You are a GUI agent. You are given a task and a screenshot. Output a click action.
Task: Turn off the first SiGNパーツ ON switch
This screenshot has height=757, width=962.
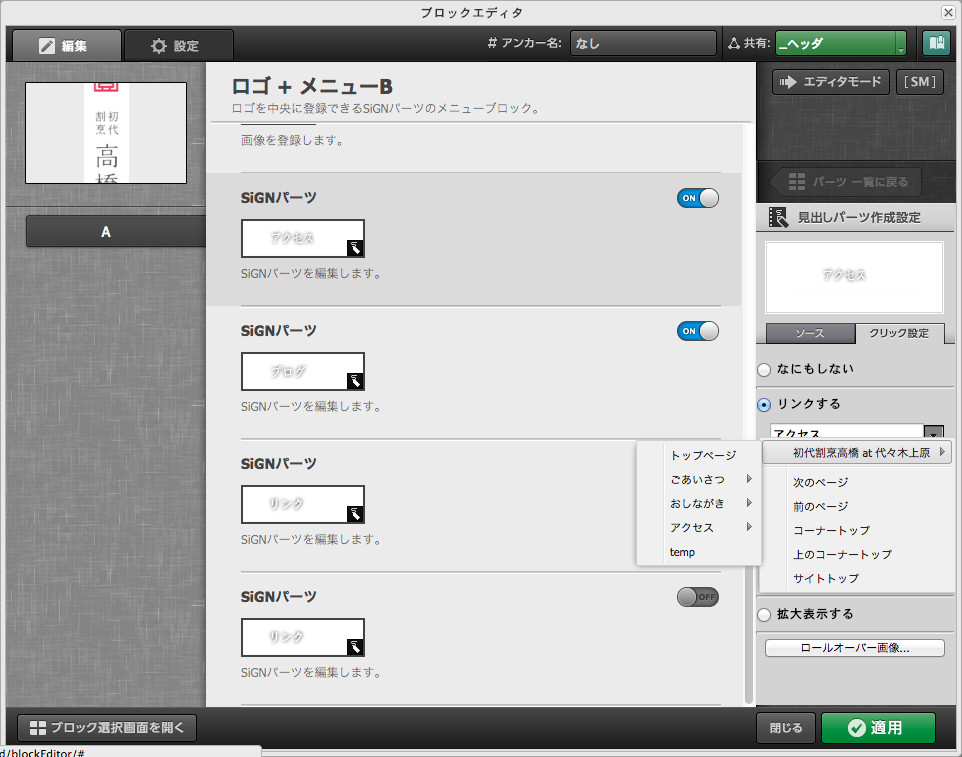point(697,198)
